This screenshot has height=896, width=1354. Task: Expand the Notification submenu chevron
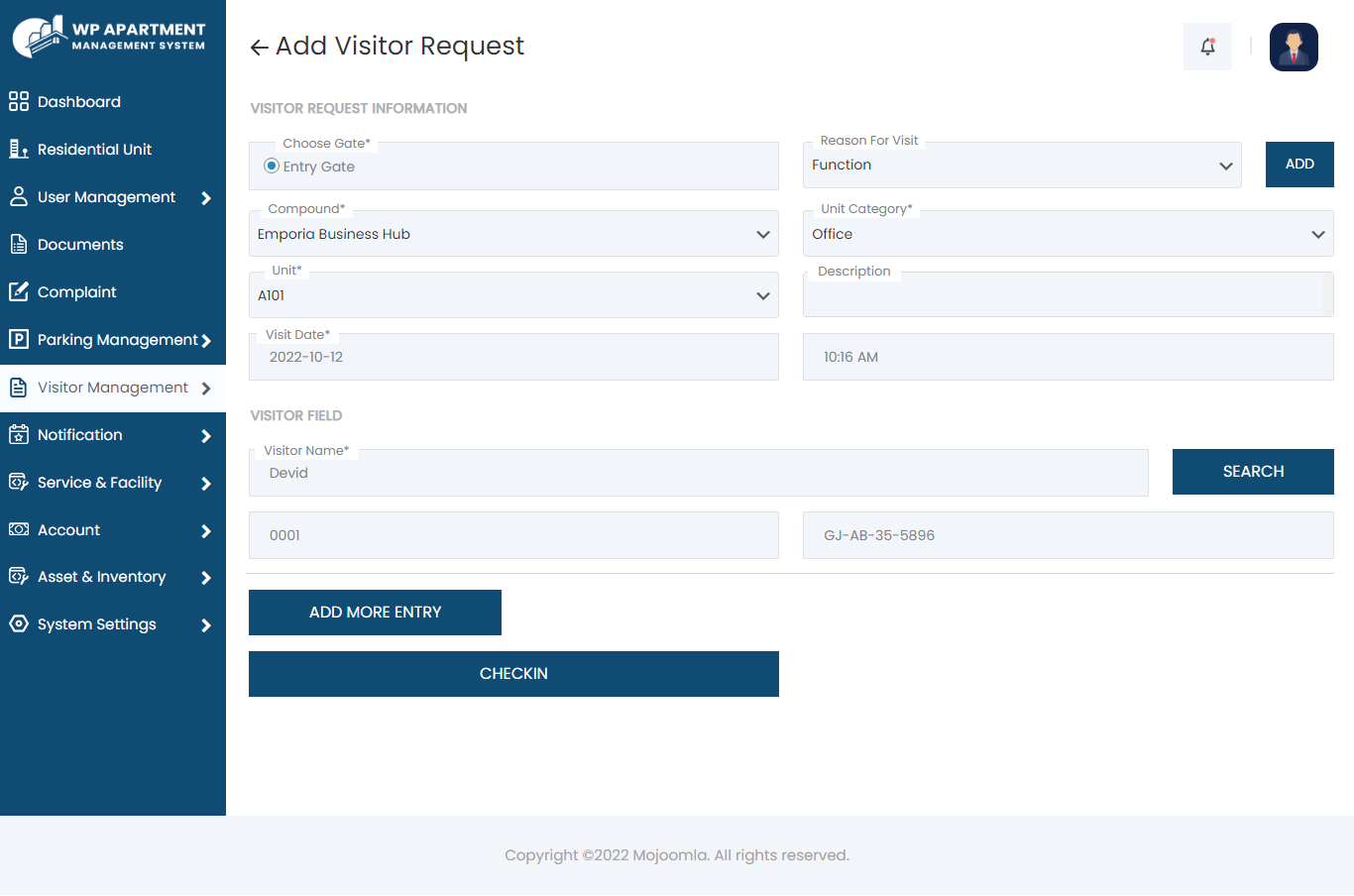click(206, 436)
